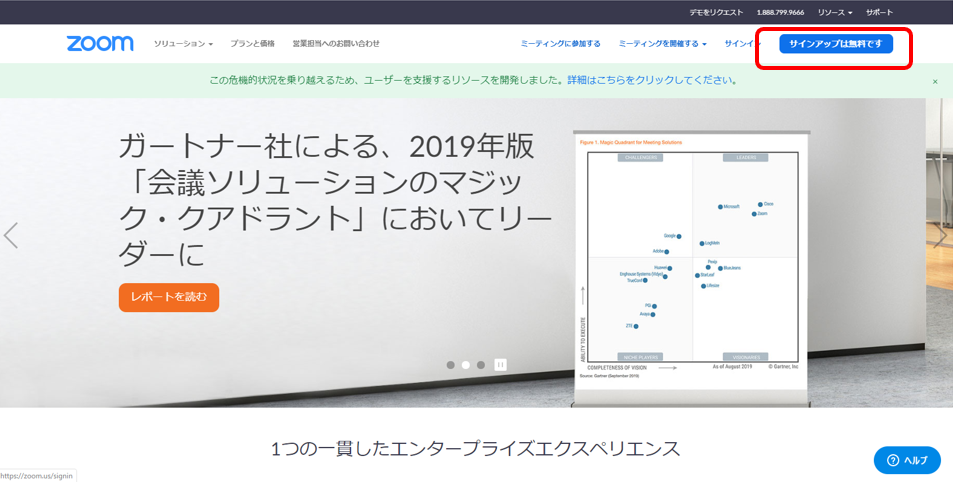The height and width of the screenshot is (482, 953).
Task: Select the first carousel dot
Action: pos(450,365)
